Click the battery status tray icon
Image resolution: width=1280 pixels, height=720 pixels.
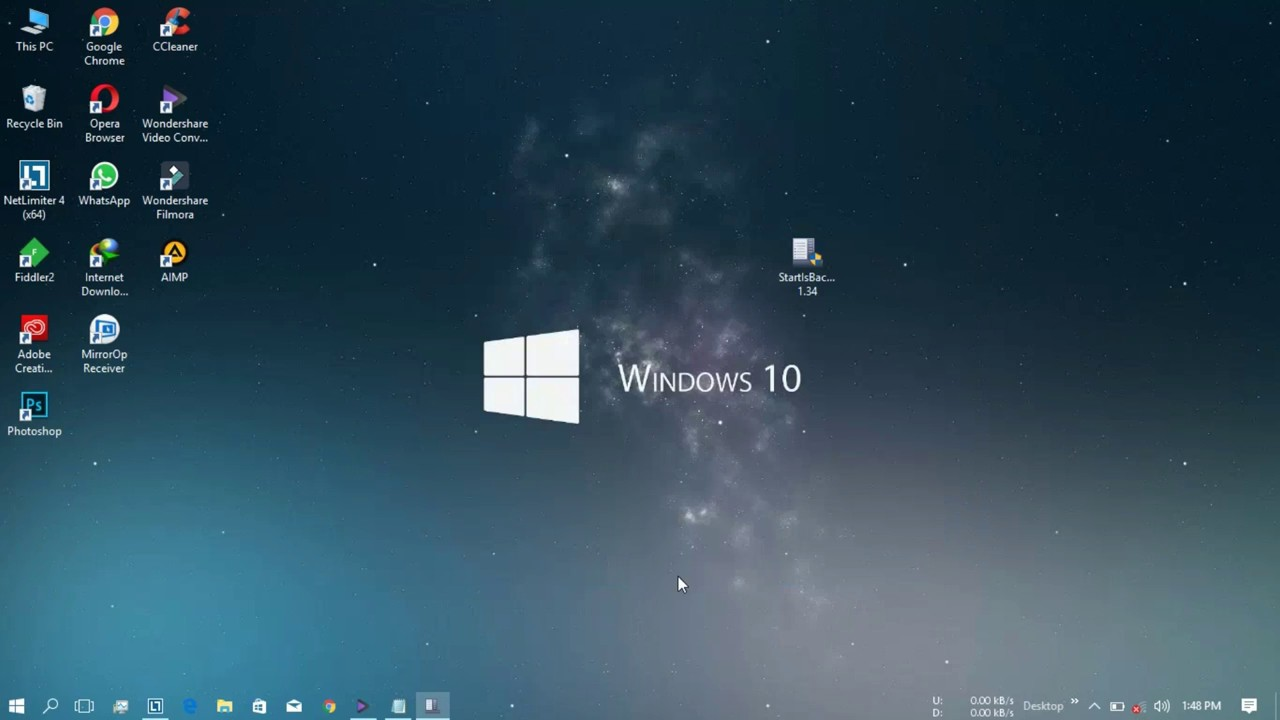(1117, 706)
